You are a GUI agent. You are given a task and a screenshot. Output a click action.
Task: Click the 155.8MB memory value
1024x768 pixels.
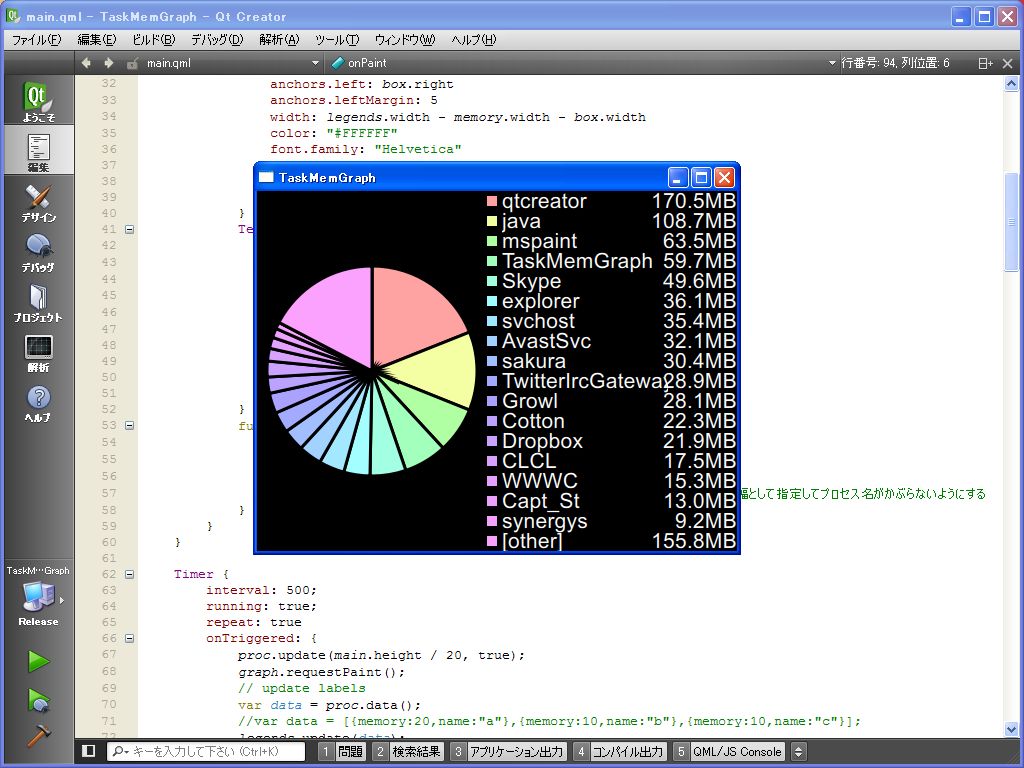(x=694, y=541)
